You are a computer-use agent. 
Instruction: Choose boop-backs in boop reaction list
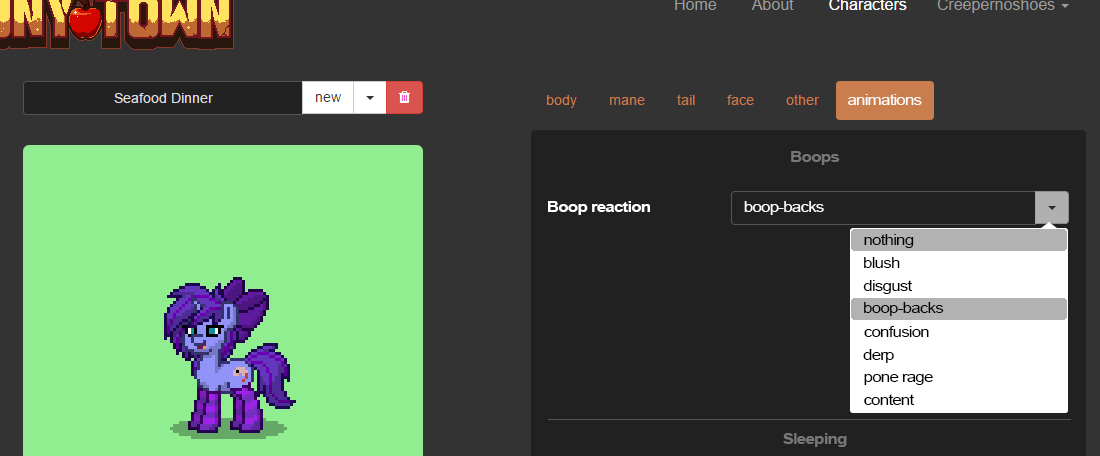pos(959,309)
